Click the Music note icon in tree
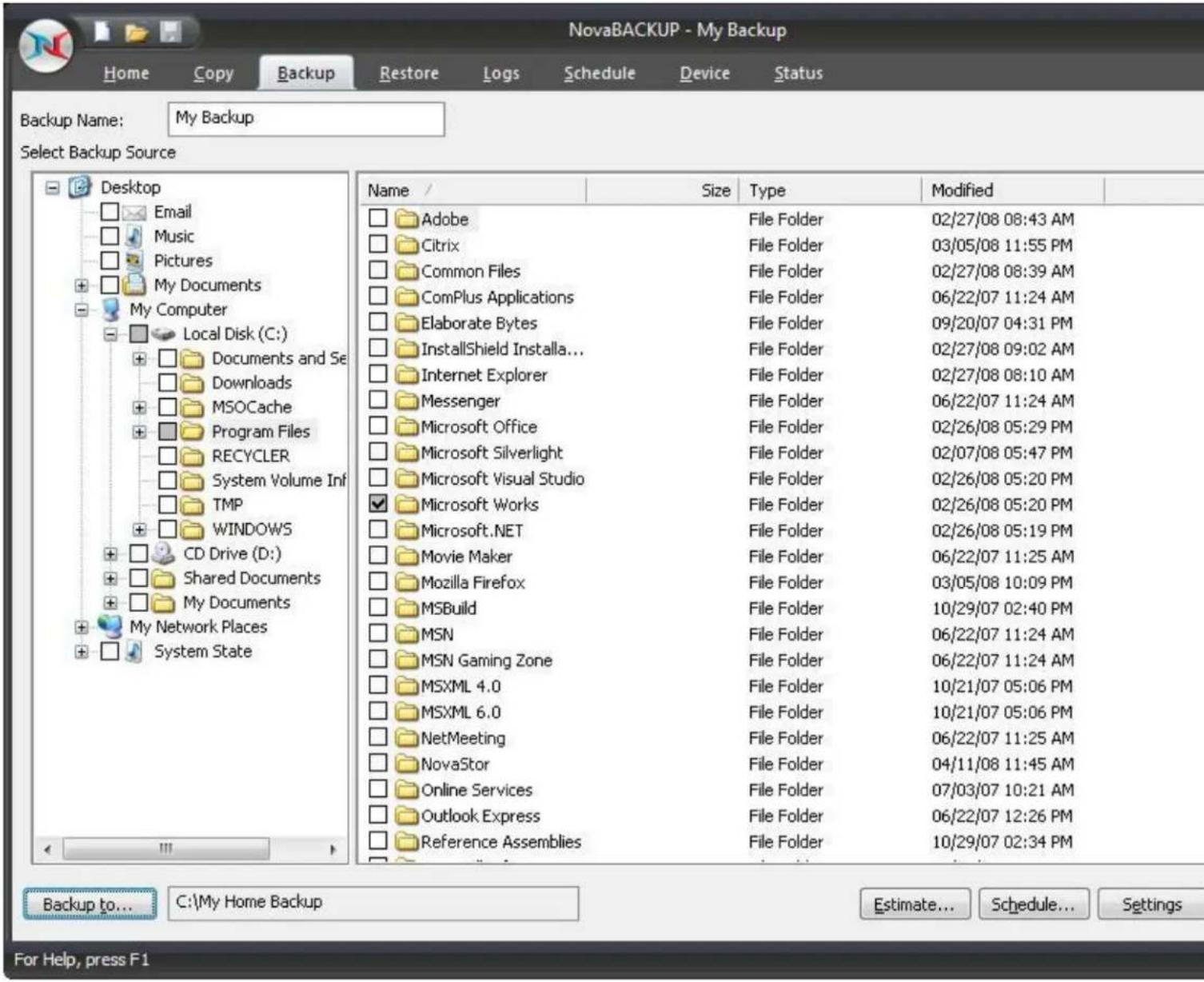The height and width of the screenshot is (982, 1204). point(134,237)
